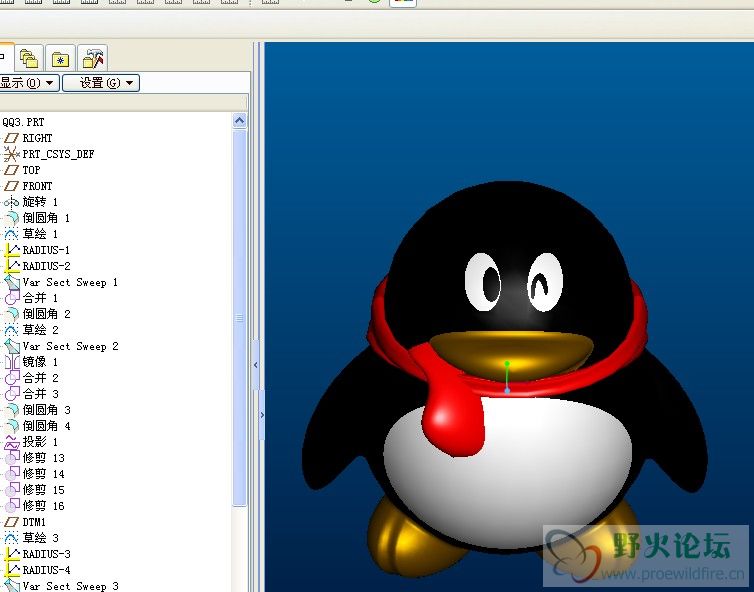Click the graph icon of RADIUS-1
Image resolution: width=754 pixels, height=592 pixels.
click(x=12, y=250)
